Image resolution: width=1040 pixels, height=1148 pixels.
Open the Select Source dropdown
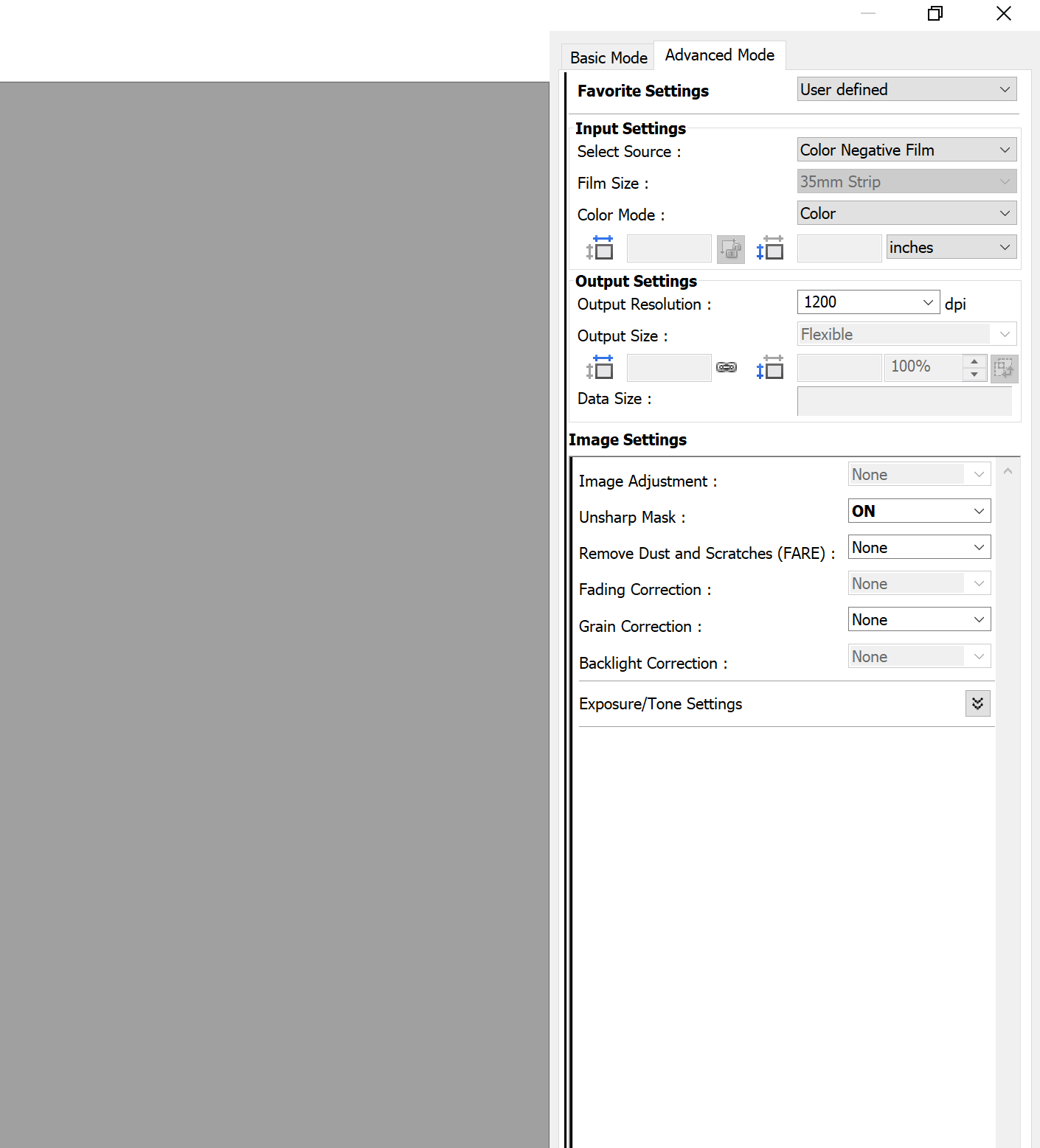click(x=906, y=150)
